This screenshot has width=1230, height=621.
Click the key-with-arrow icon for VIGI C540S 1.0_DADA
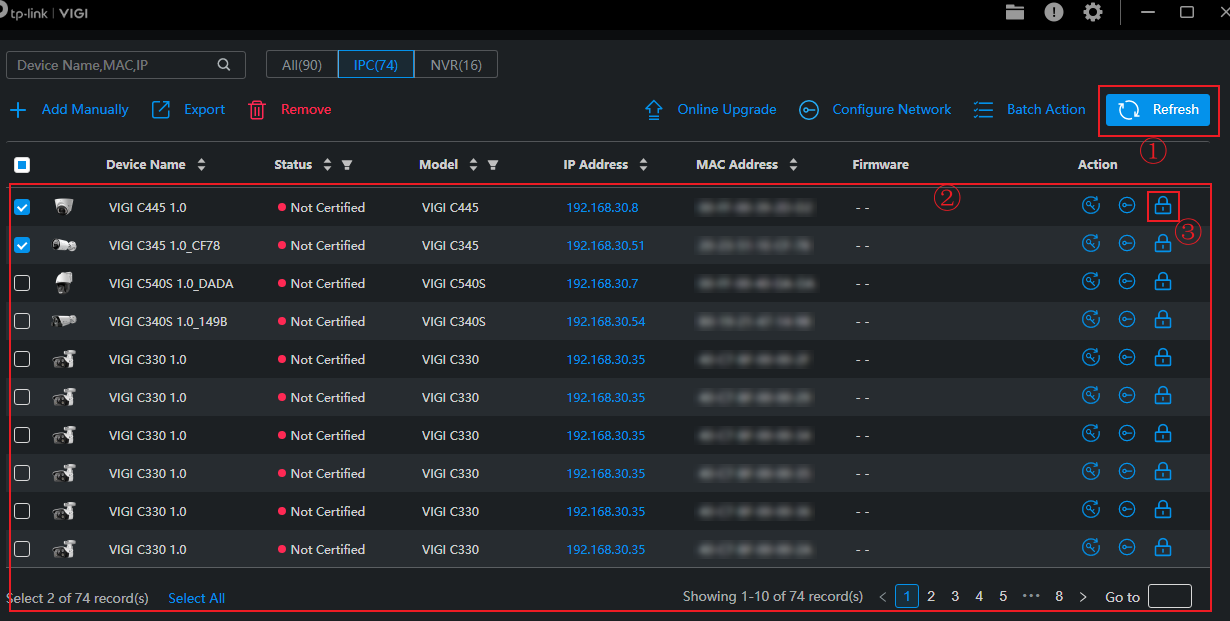(1091, 282)
